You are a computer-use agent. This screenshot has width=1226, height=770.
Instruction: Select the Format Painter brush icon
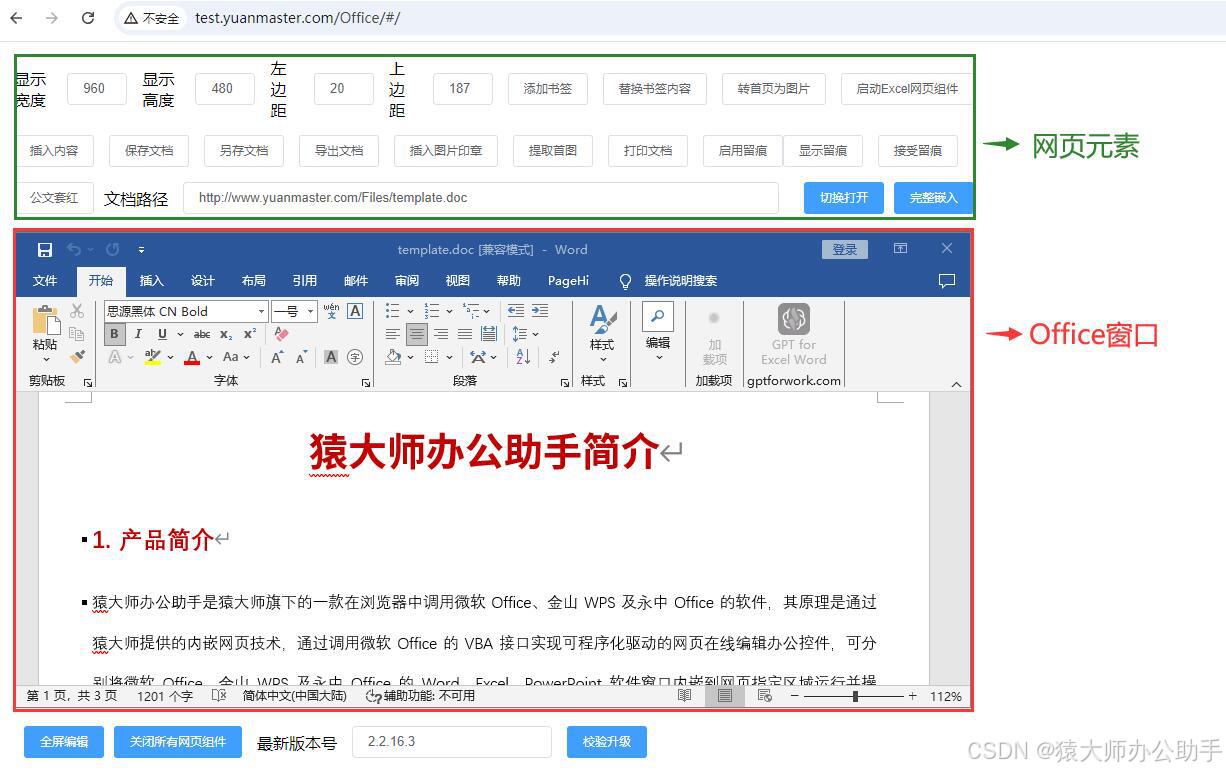[x=77, y=356]
